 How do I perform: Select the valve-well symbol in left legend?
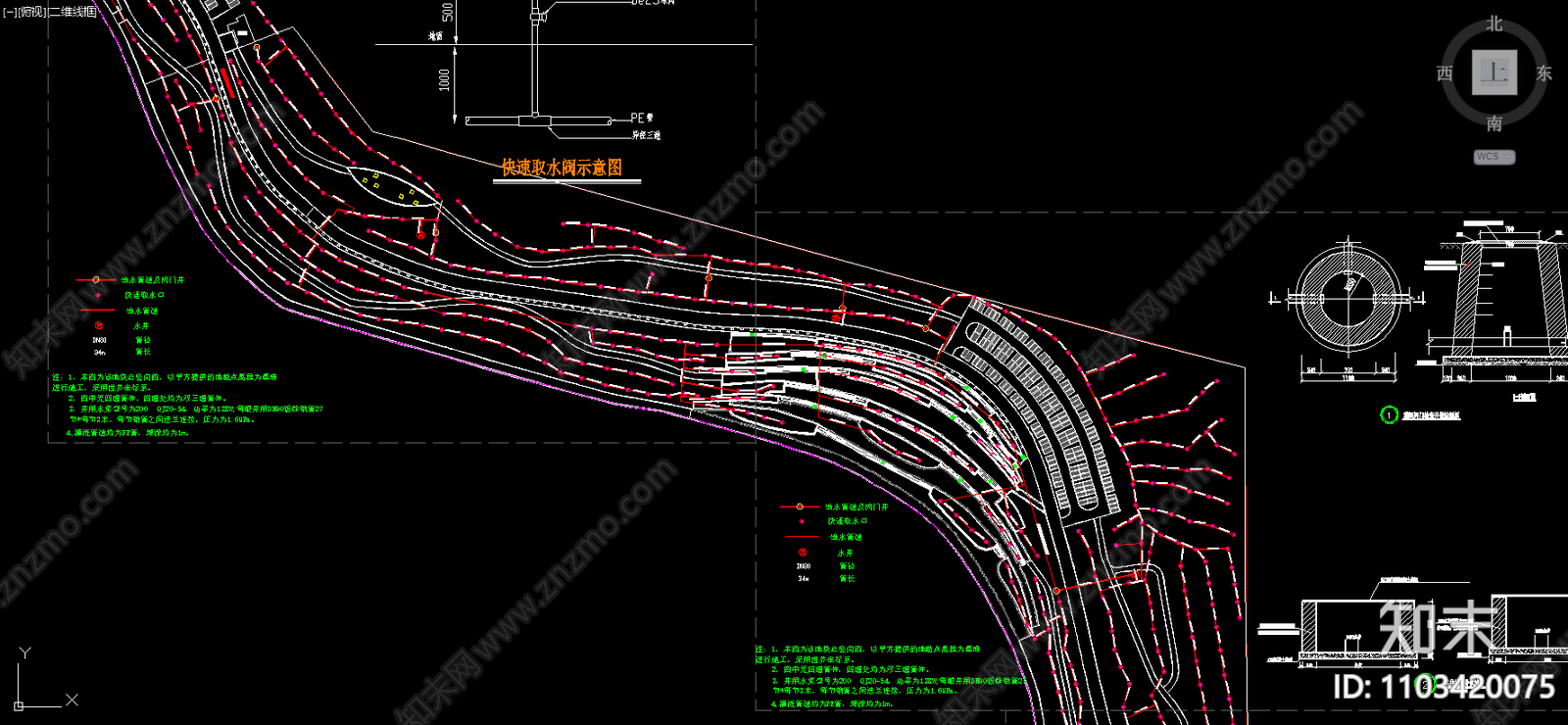(x=96, y=280)
